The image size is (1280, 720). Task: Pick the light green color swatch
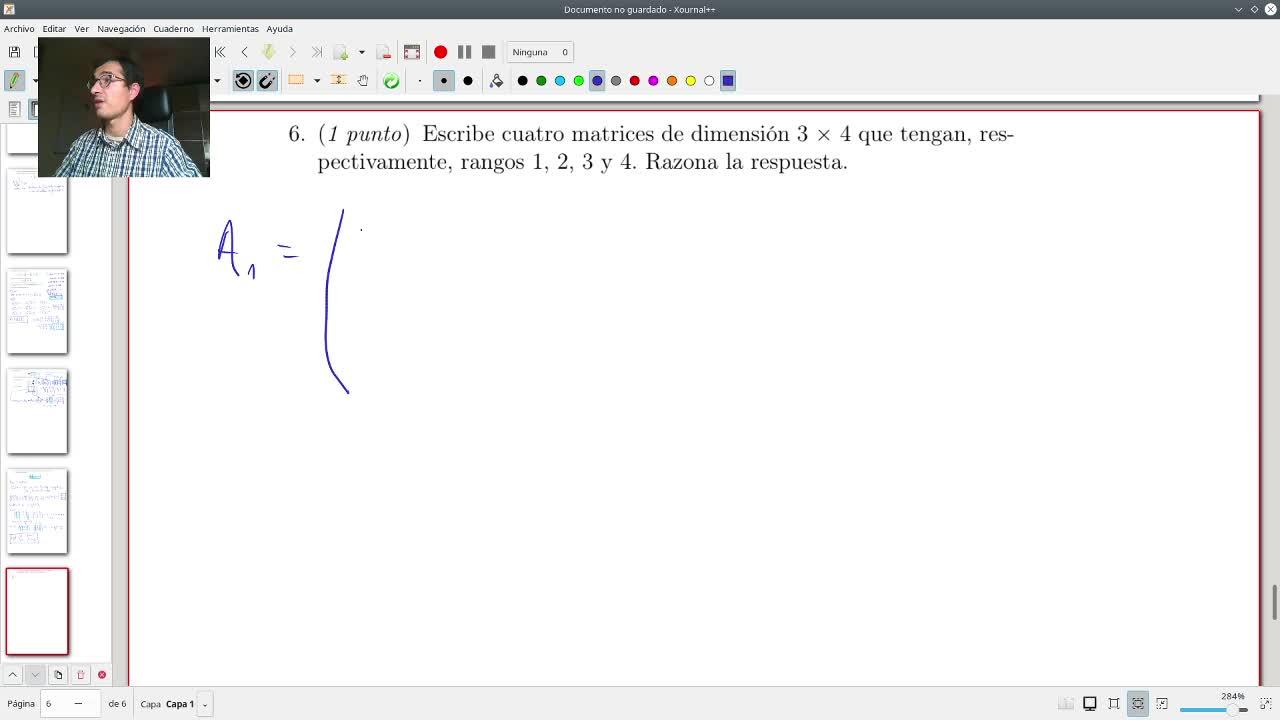point(578,81)
